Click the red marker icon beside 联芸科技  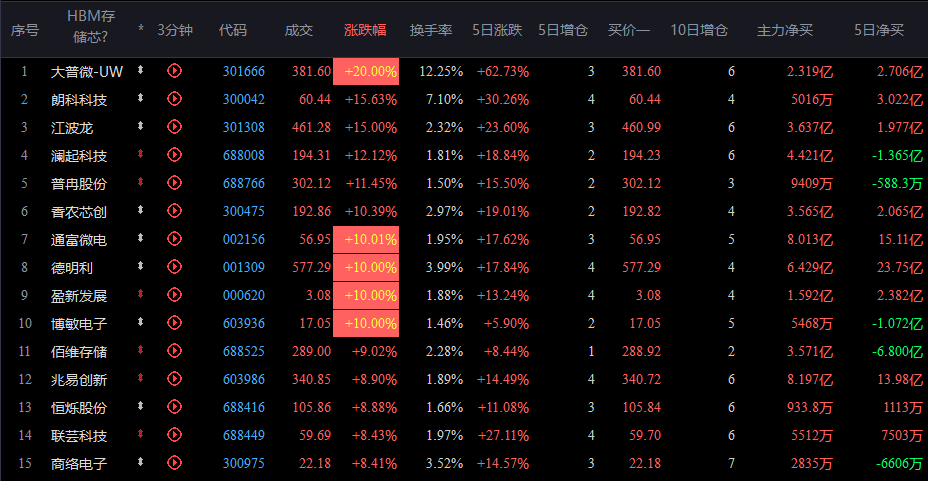pos(140,434)
